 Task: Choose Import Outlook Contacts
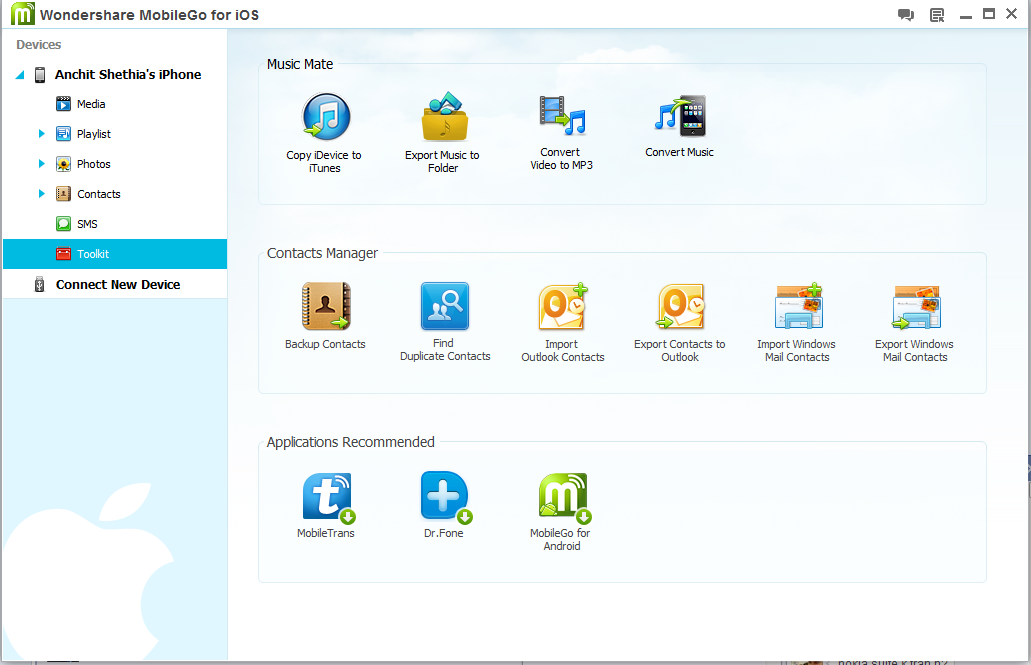click(563, 322)
